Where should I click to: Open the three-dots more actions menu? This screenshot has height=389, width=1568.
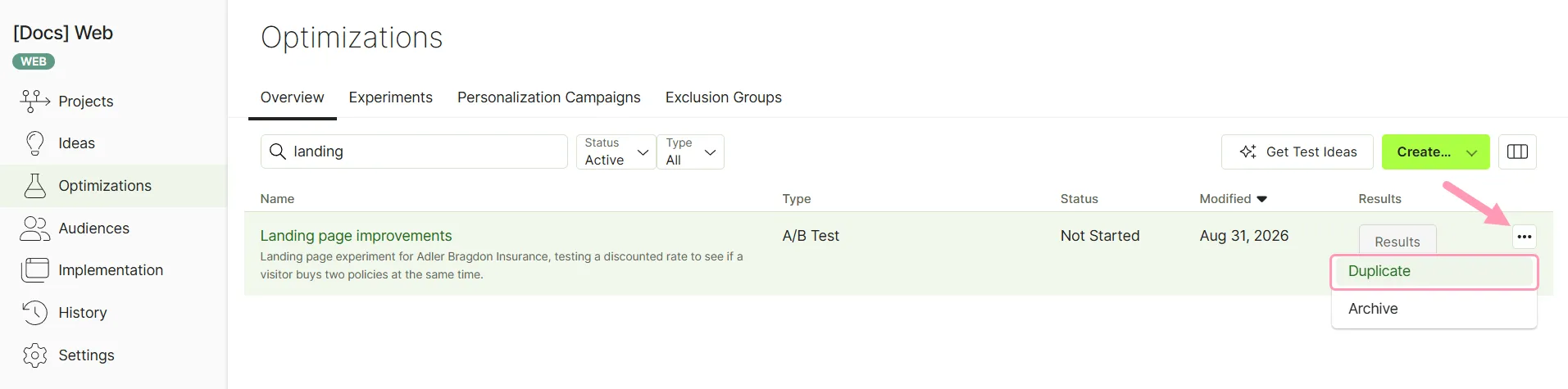[1524, 237]
